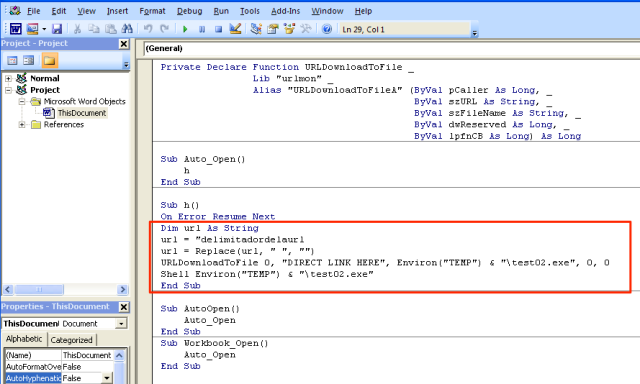640x384 pixels.
Task: Click the Ln 29, Col 1 position field
Action: point(405,29)
